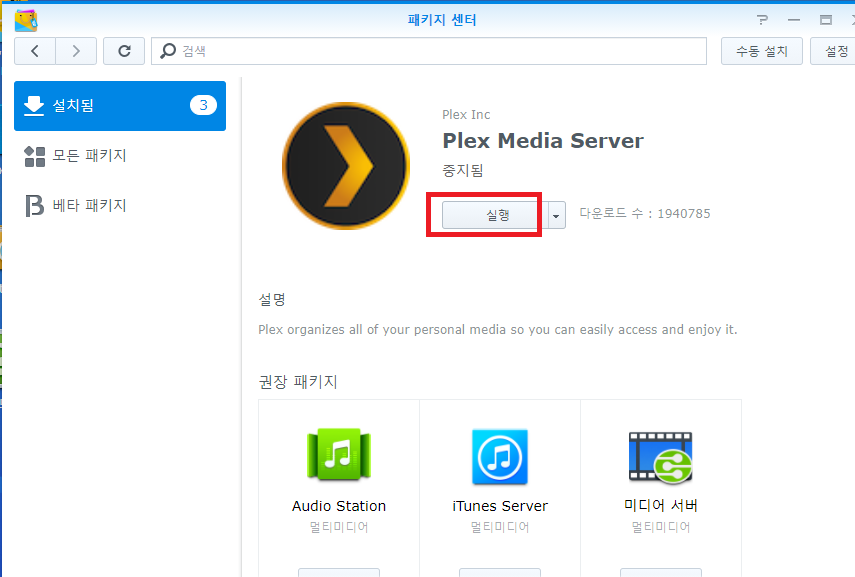The height and width of the screenshot is (577, 855).
Task: Select 모든 패키지 in the sidebar
Action: (89, 156)
